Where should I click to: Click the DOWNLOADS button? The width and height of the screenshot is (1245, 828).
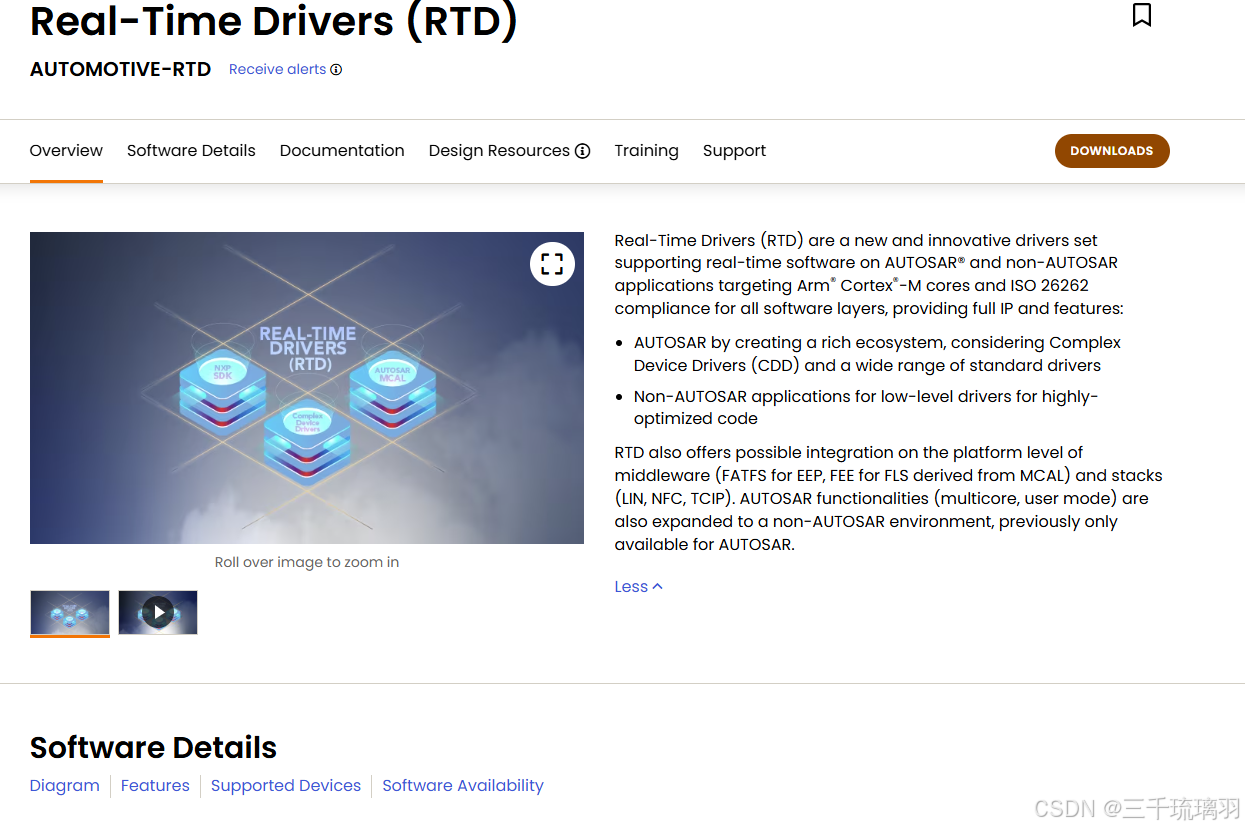(x=1112, y=151)
